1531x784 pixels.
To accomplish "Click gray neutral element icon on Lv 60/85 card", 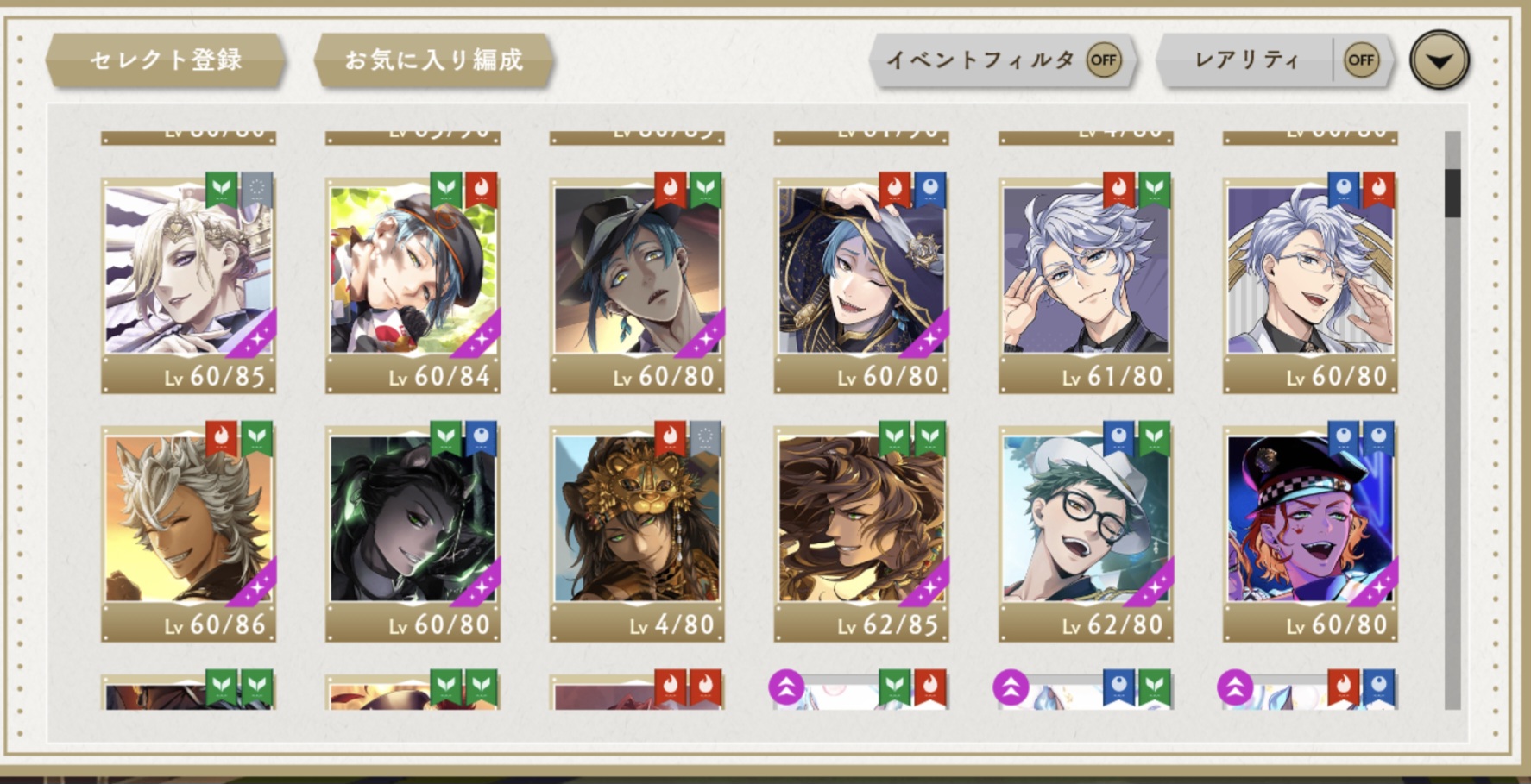I will coord(256,189).
